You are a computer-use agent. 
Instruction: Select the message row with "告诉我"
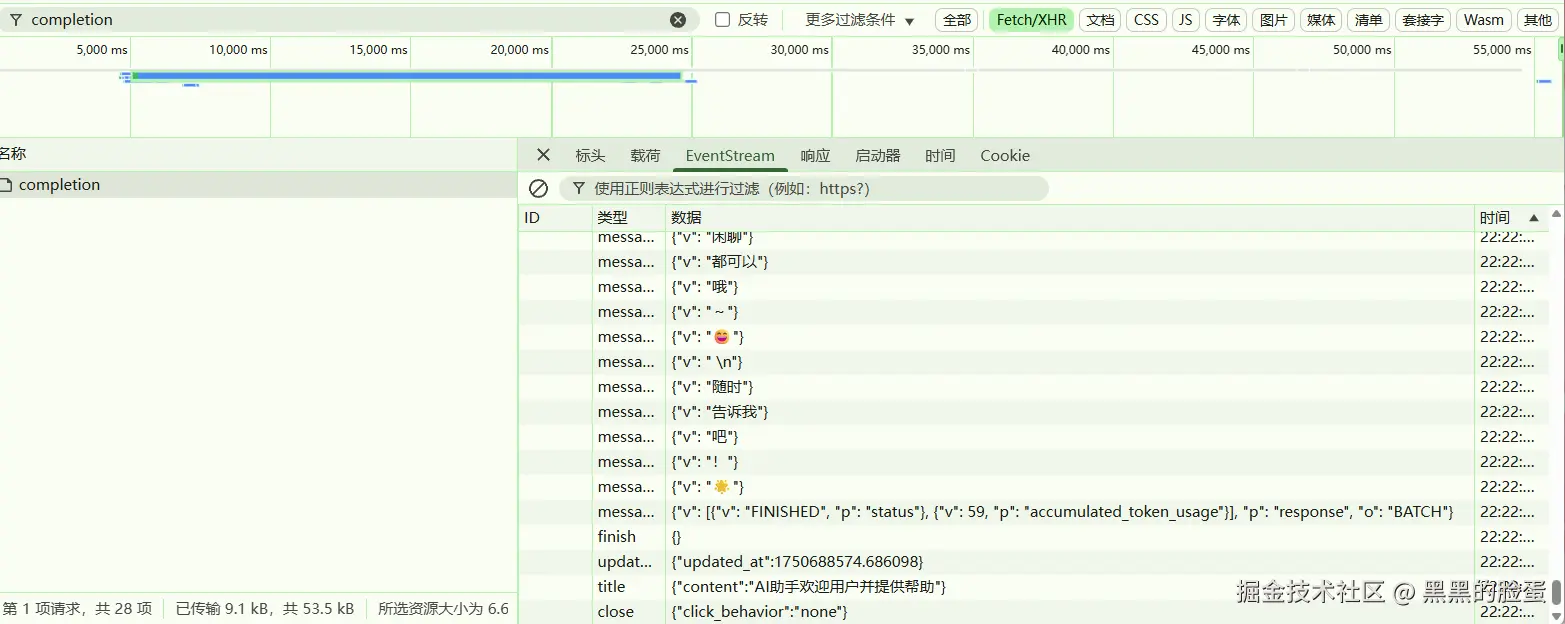(1033, 412)
